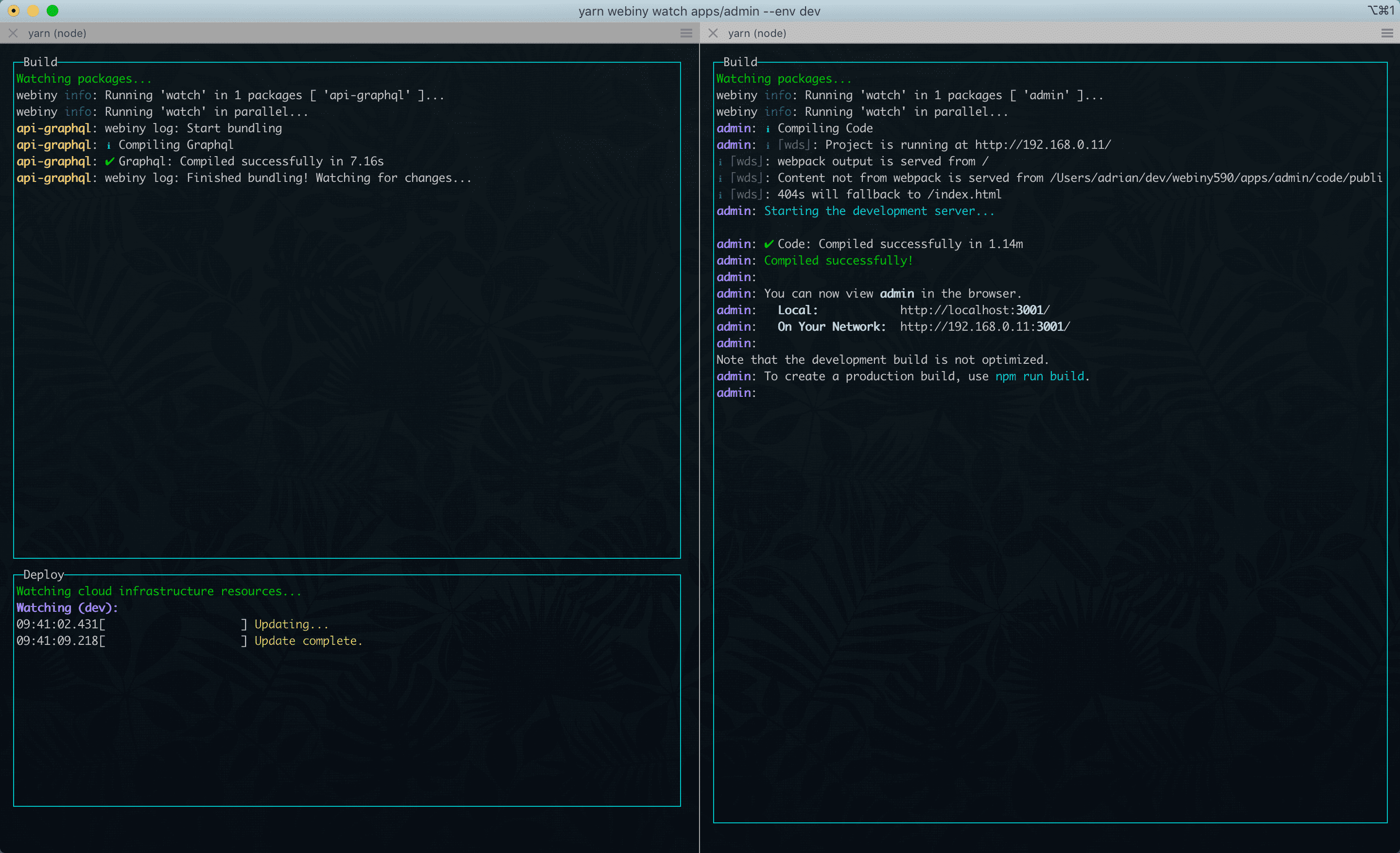
Task: Select the left 'yarn (node)' pane title
Action: coord(57,33)
